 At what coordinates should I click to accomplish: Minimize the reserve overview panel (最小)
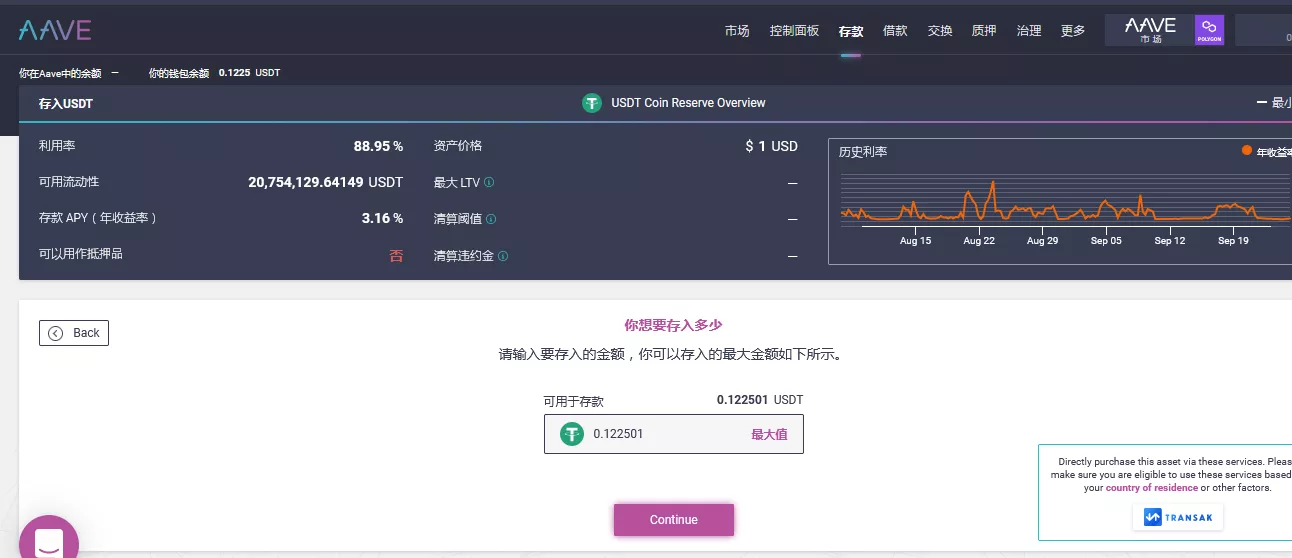tap(1273, 103)
